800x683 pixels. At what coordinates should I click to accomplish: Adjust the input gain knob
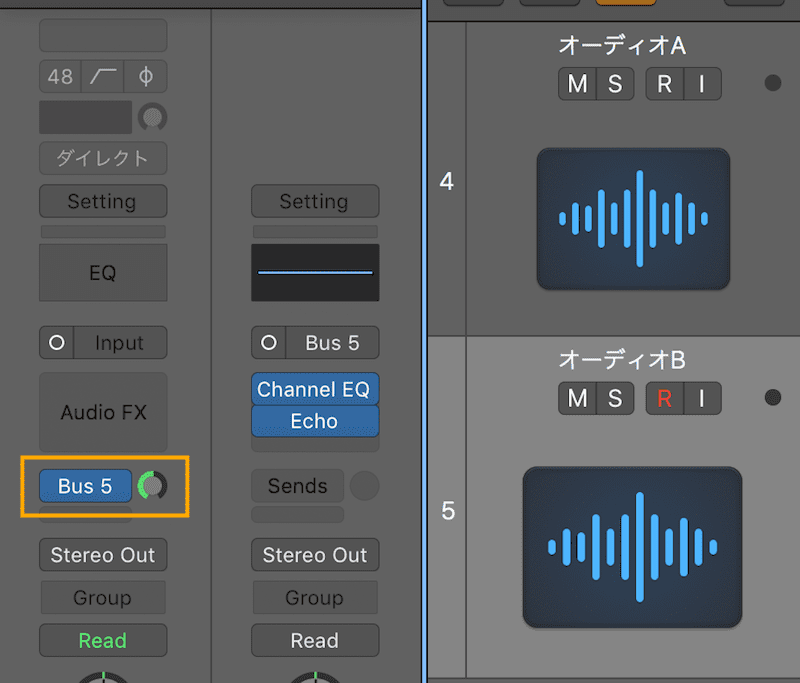pos(153,117)
